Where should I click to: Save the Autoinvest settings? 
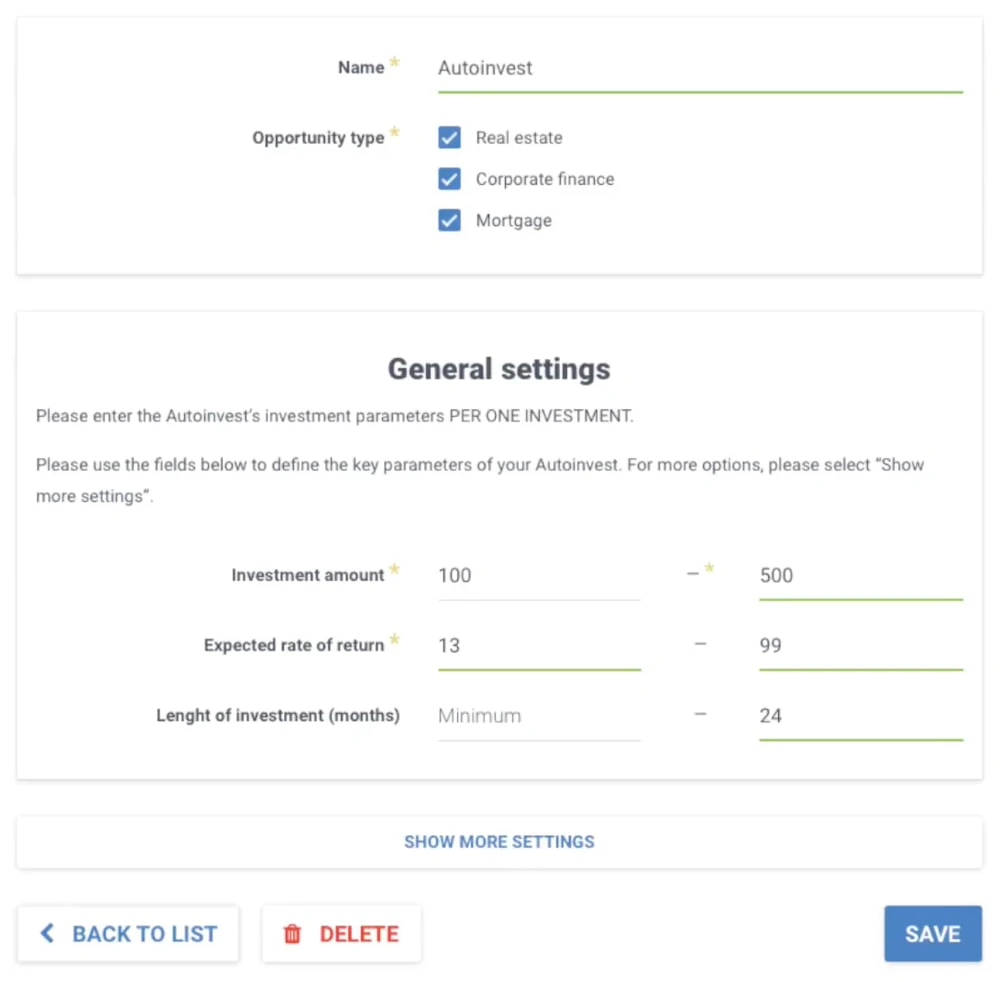tap(932, 934)
